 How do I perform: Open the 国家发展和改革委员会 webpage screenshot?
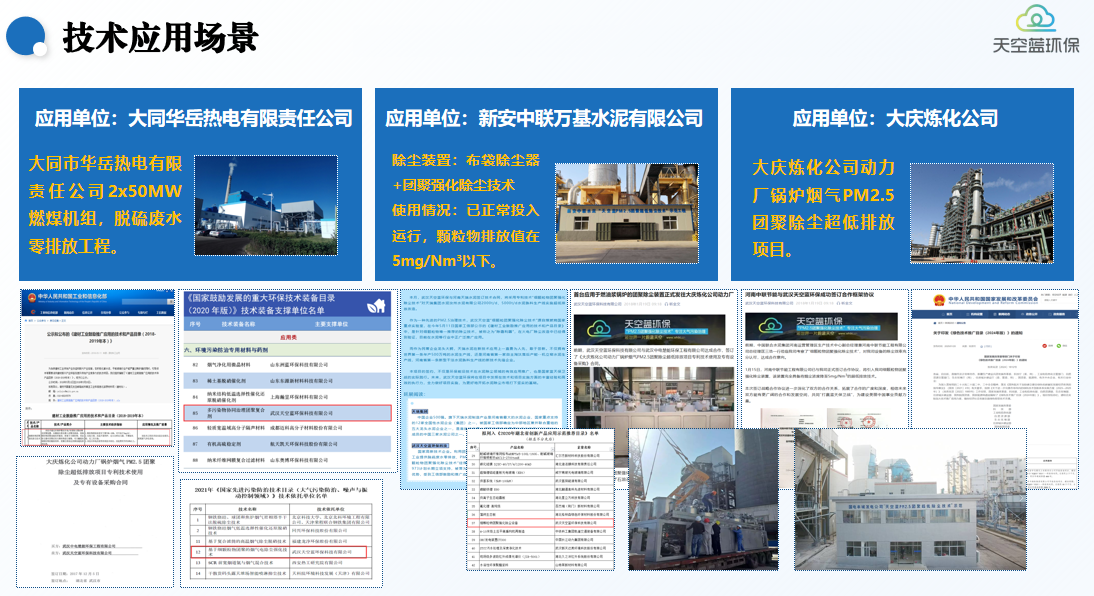point(995,389)
